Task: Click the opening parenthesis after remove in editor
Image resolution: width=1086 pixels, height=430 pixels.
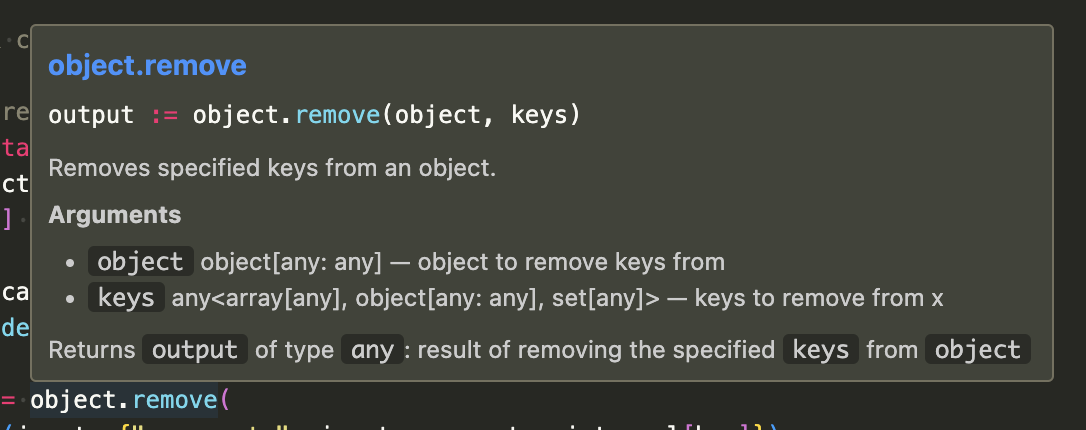Action: click(225, 400)
